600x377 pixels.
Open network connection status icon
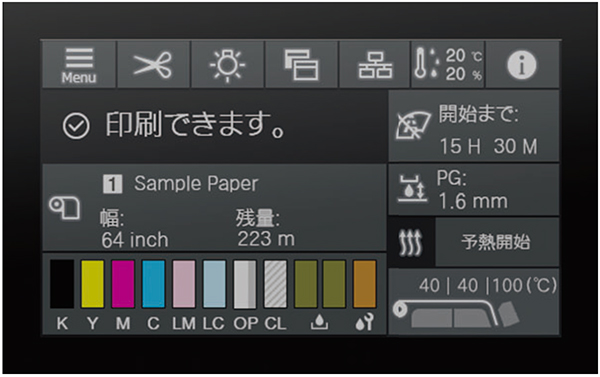375,65
